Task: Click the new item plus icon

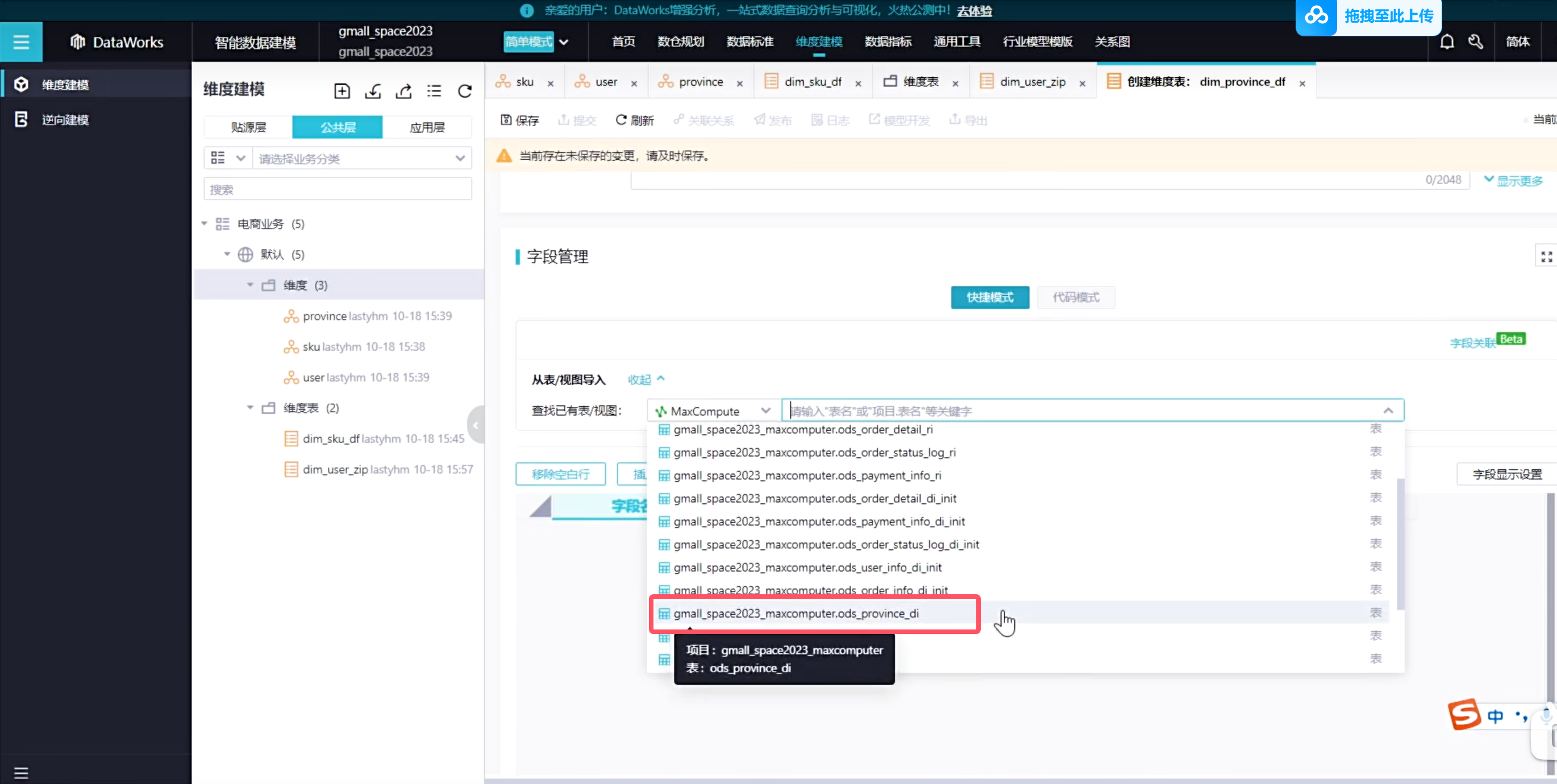Action: pyautogui.click(x=342, y=91)
